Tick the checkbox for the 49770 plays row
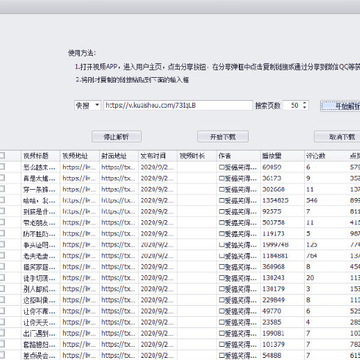The image size is (360, 360). pyautogui.click(x=2, y=311)
